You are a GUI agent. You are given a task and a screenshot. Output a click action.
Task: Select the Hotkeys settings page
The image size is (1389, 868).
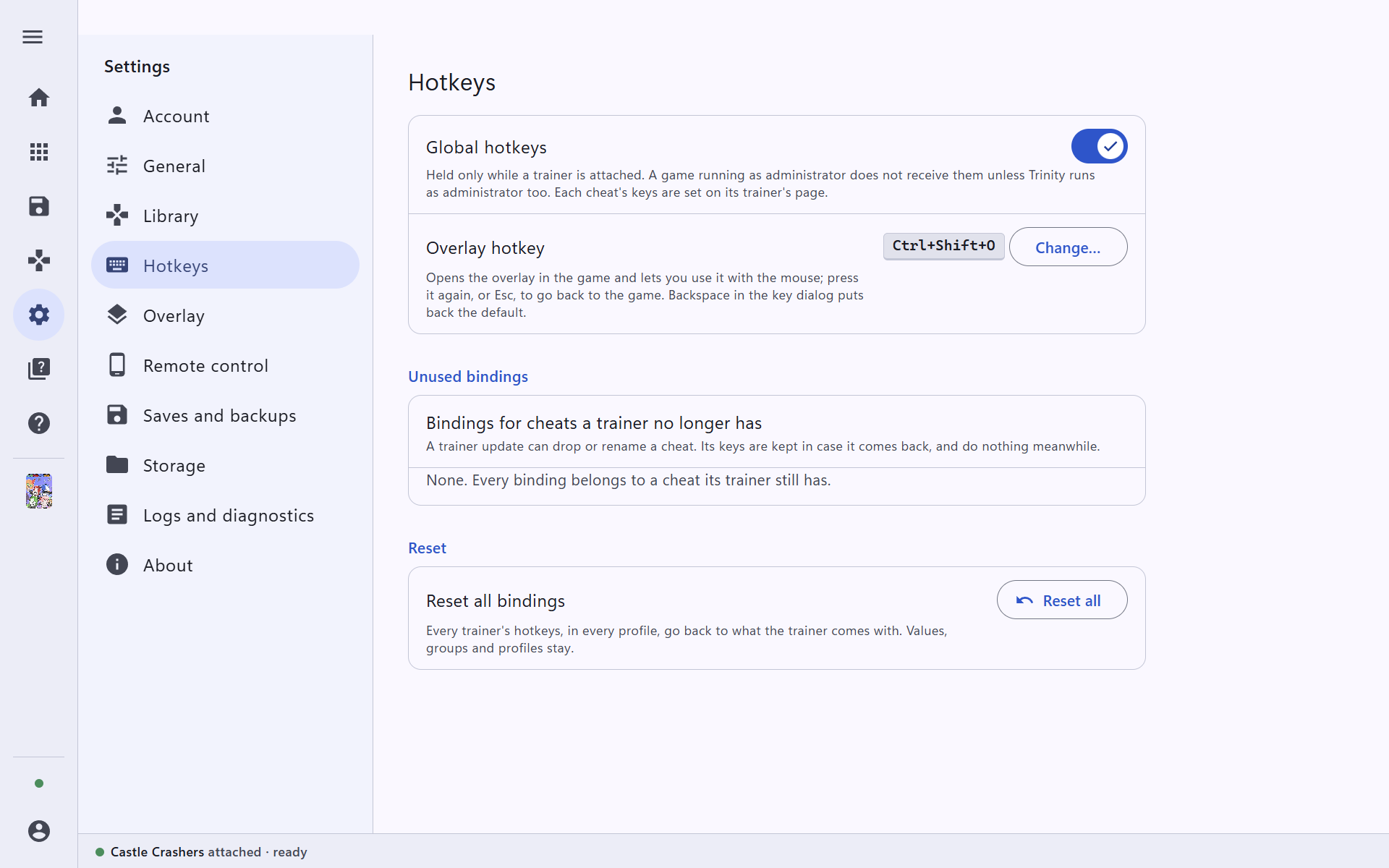pyautogui.click(x=225, y=265)
